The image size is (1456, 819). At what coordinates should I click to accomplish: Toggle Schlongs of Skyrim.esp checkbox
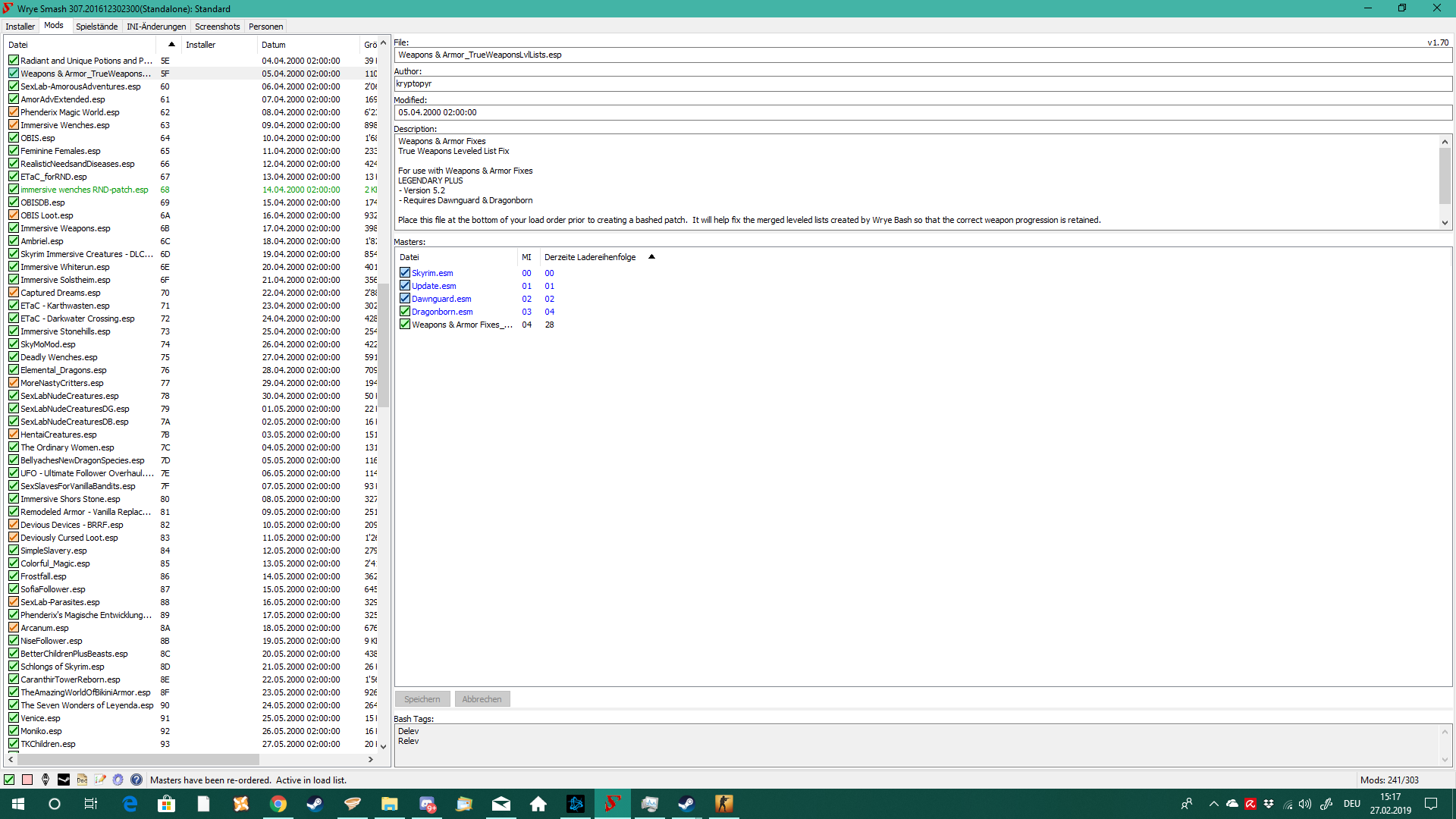point(14,667)
